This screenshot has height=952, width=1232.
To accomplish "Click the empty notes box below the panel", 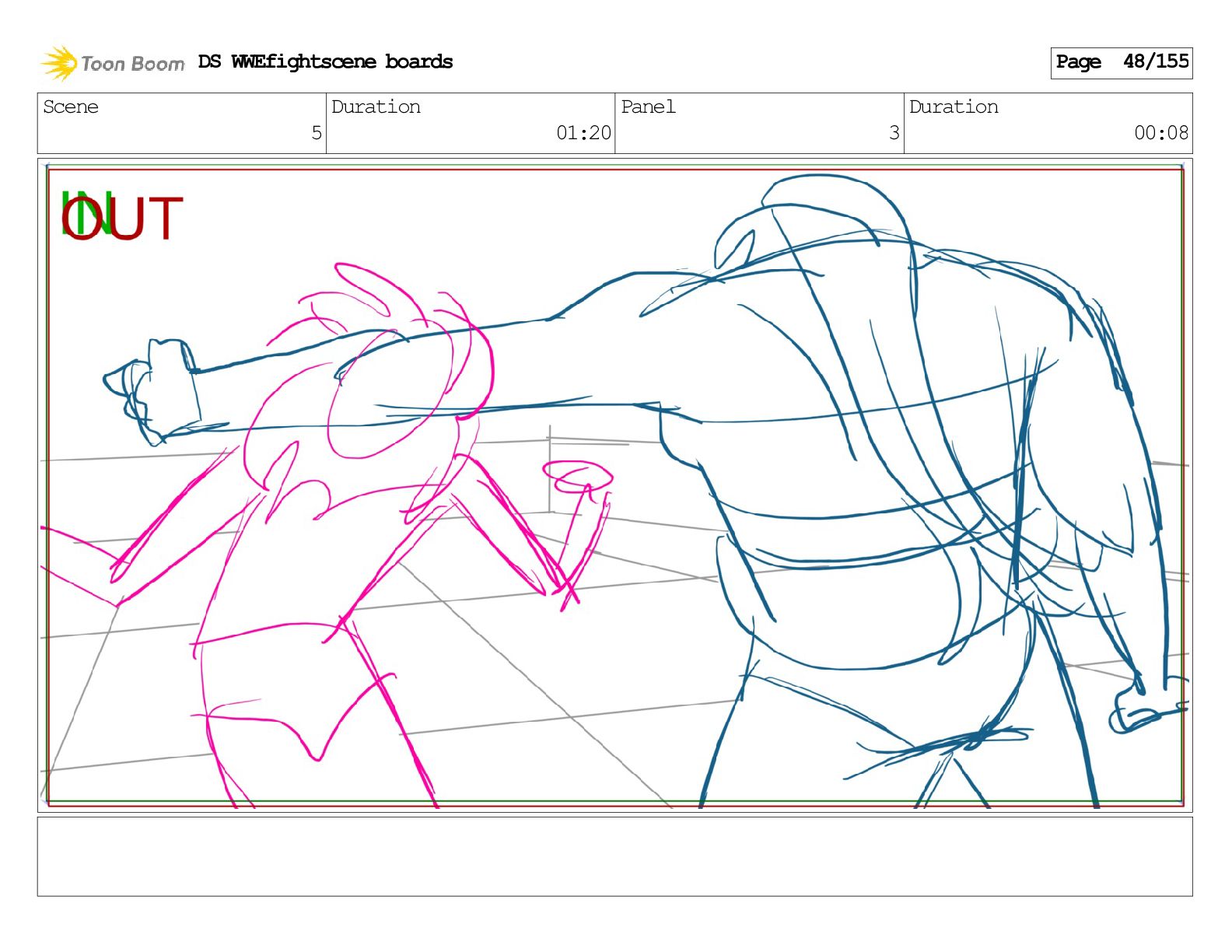I will [614, 856].
